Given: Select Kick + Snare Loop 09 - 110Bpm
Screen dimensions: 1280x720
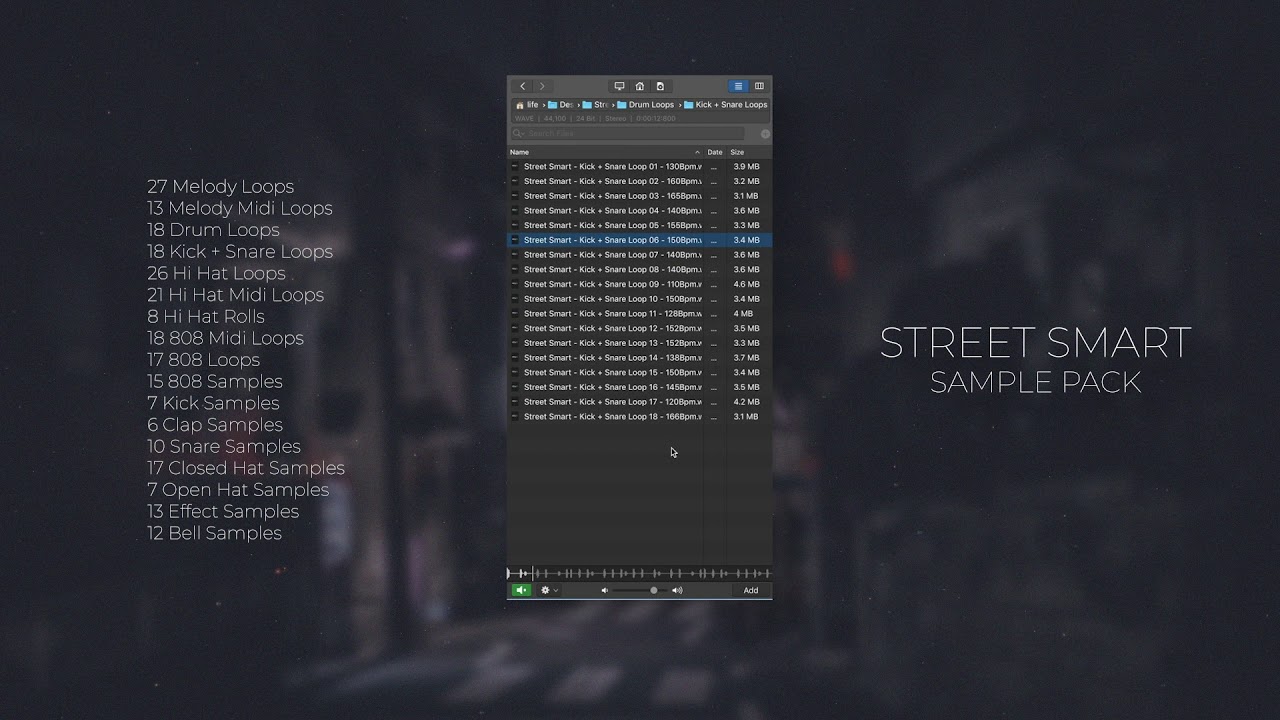Looking at the screenshot, I should point(640,284).
